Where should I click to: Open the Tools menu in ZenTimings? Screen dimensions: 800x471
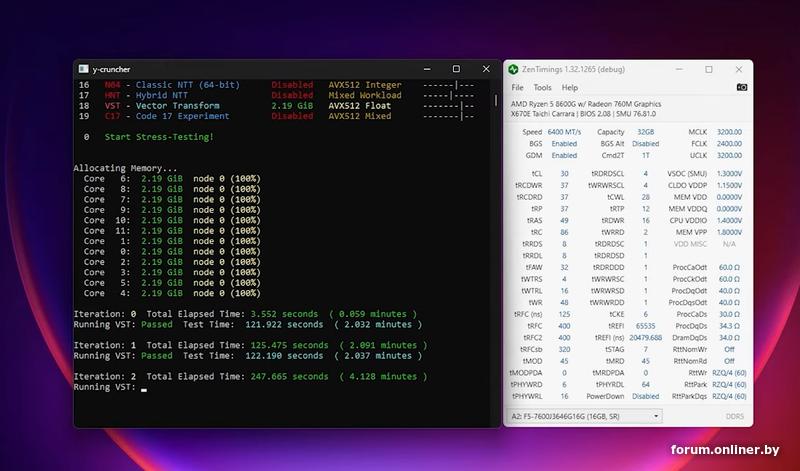click(x=542, y=88)
